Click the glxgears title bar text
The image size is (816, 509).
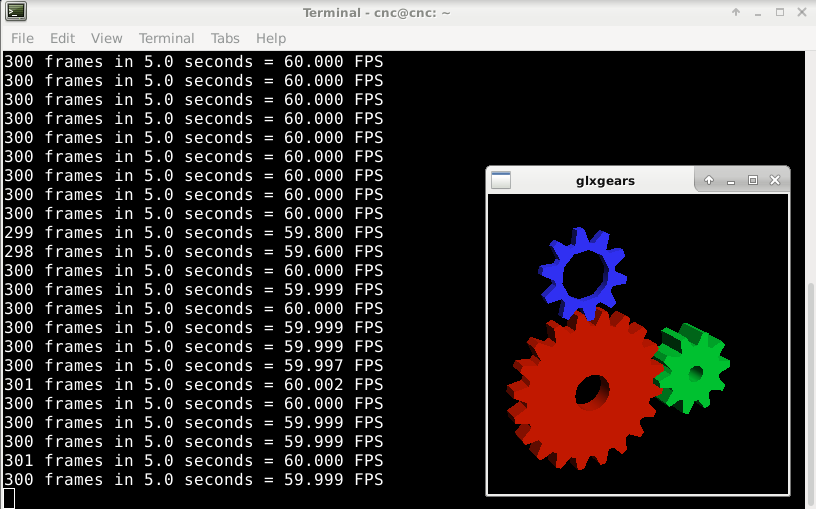(605, 181)
